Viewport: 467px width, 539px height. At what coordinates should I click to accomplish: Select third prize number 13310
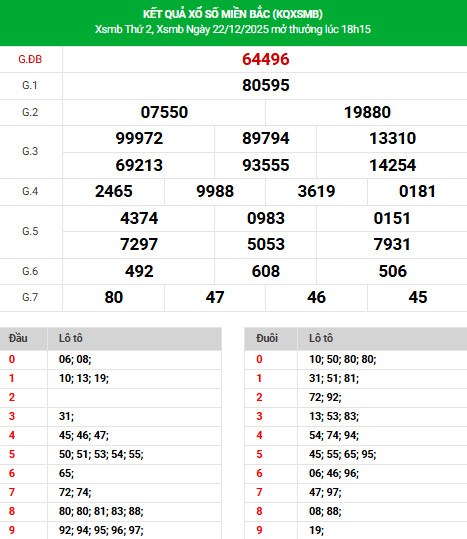392,138
